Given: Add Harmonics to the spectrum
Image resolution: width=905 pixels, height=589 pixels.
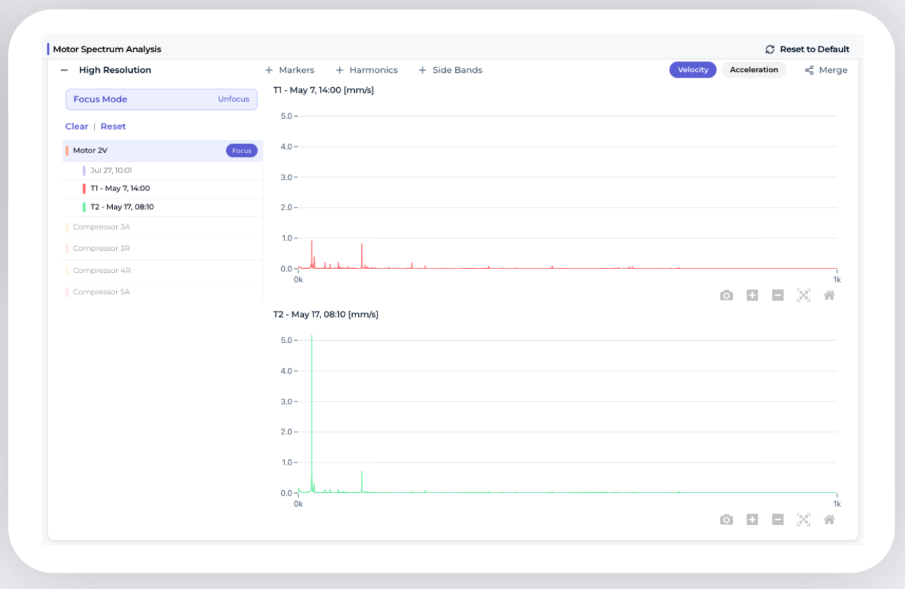Looking at the screenshot, I should [x=367, y=70].
